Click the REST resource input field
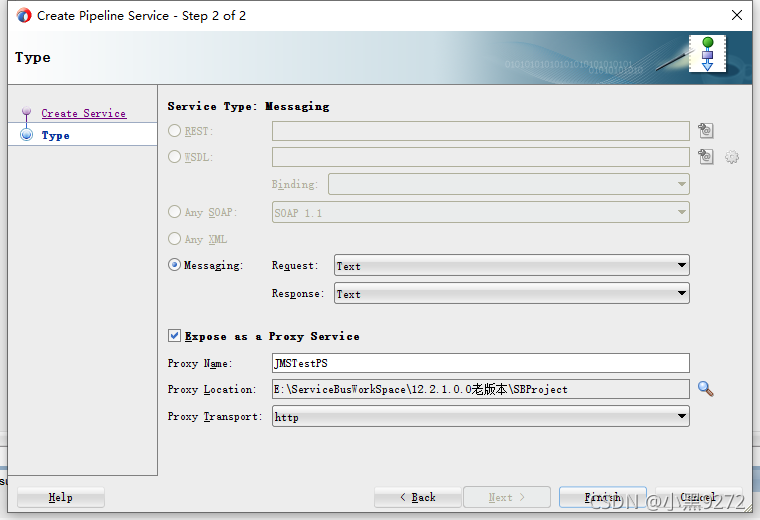Screen dimensions: 760x520 pos(480,131)
